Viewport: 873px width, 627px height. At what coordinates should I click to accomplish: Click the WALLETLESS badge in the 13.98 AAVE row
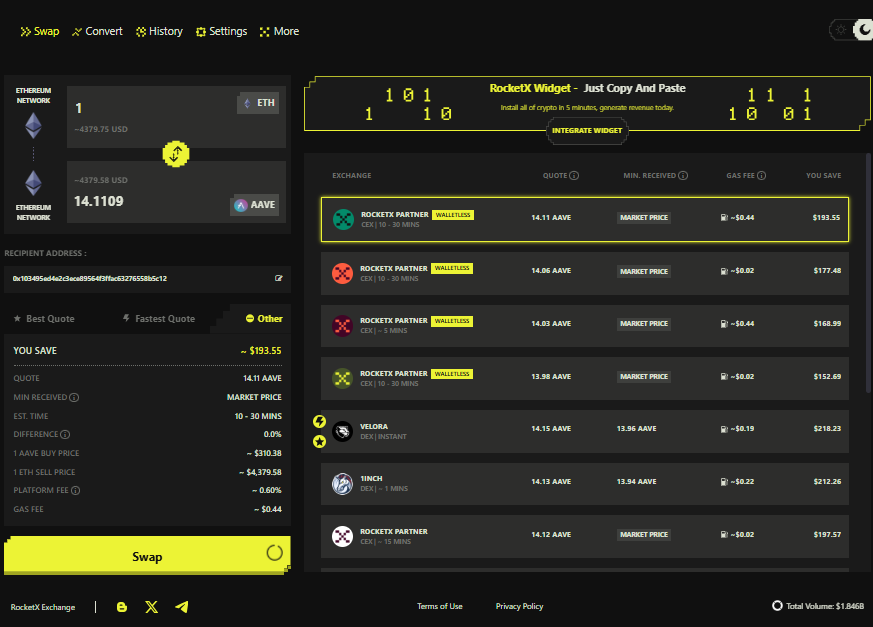coord(452,374)
